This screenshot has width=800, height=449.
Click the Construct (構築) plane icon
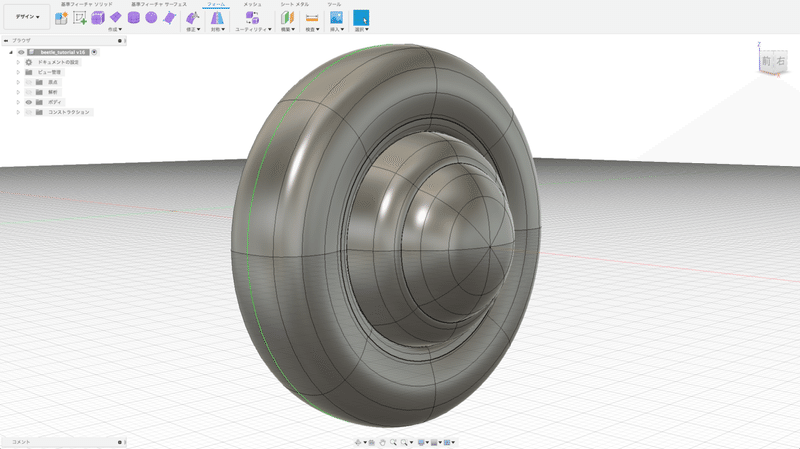(288, 18)
